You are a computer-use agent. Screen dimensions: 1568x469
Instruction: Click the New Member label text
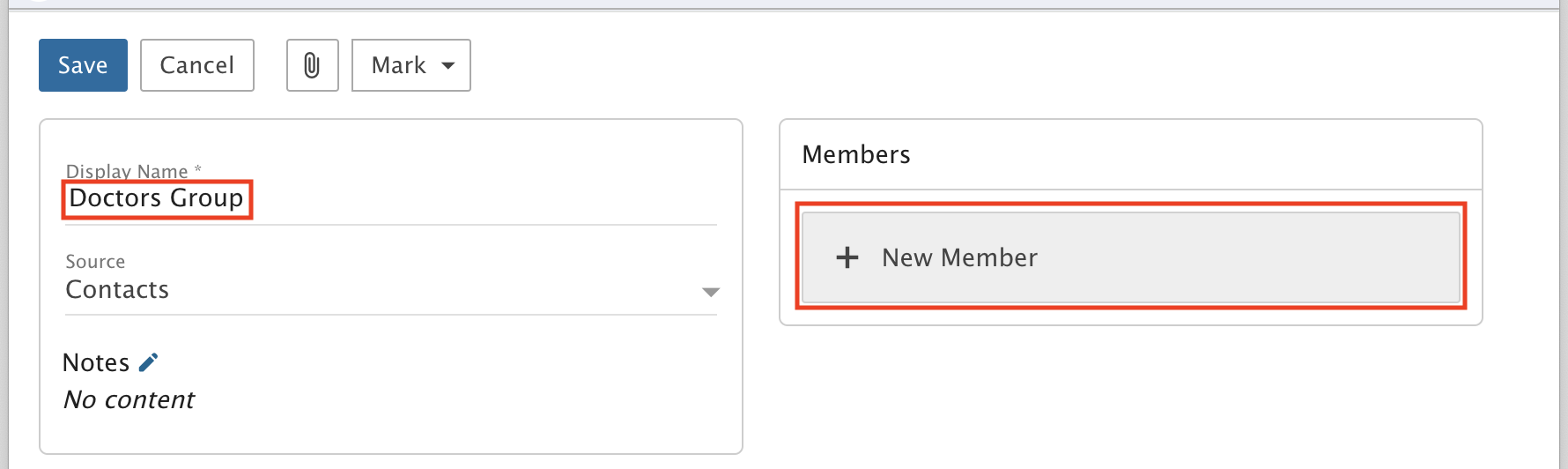click(x=959, y=257)
